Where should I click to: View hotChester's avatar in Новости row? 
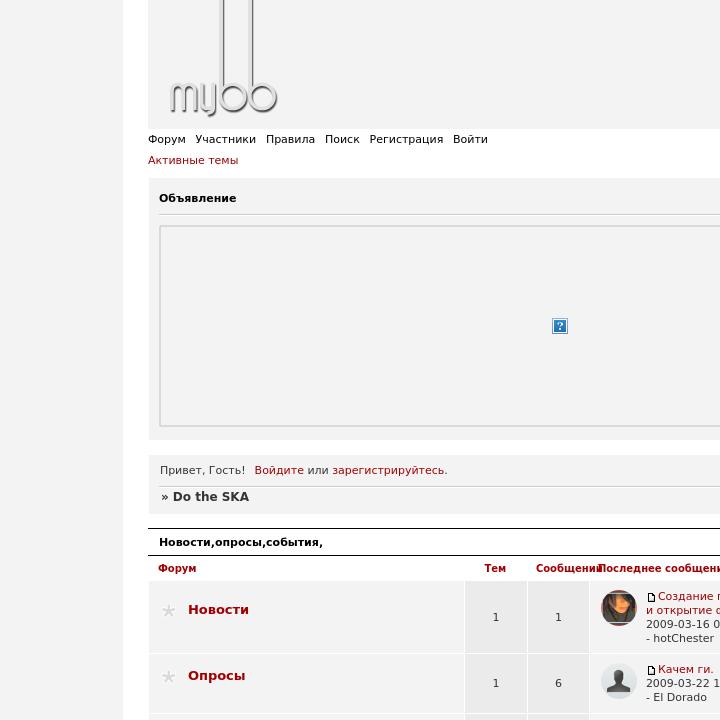[x=619, y=608]
